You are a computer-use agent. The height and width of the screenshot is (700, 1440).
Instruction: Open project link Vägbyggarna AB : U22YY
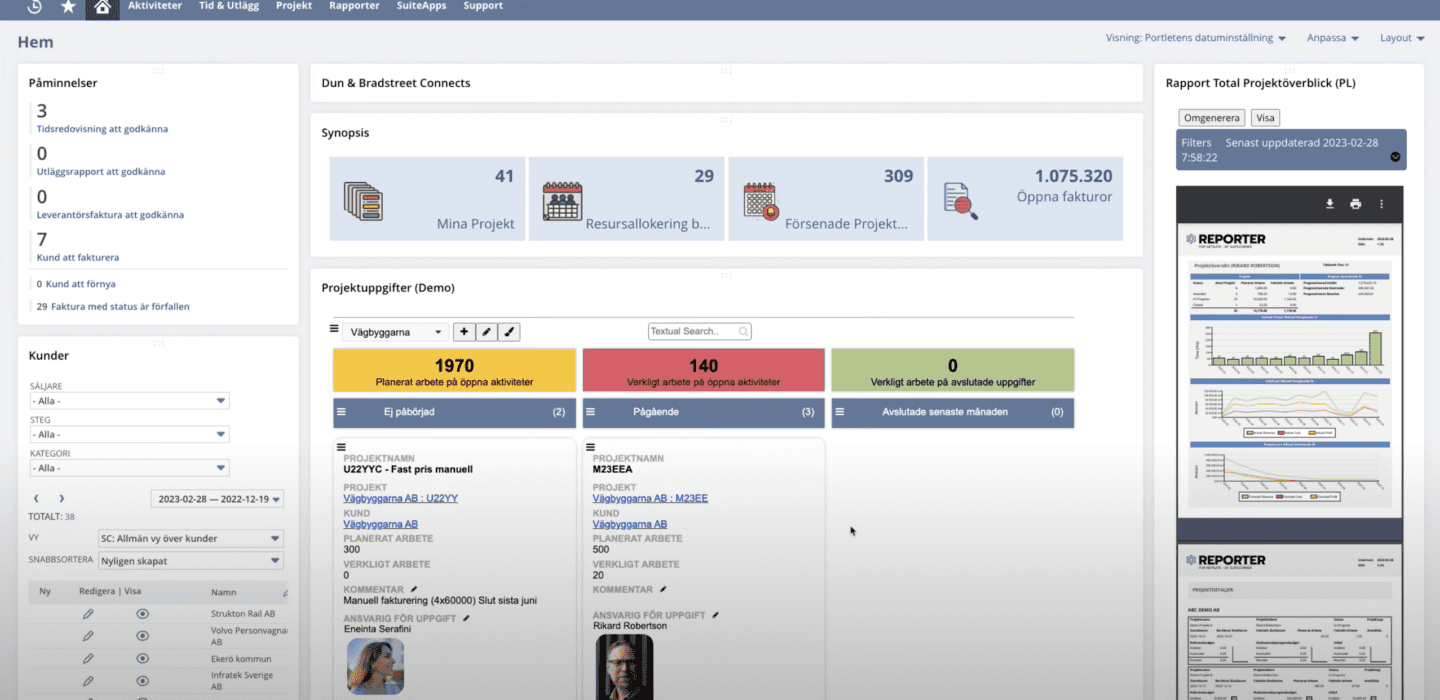(x=400, y=498)
